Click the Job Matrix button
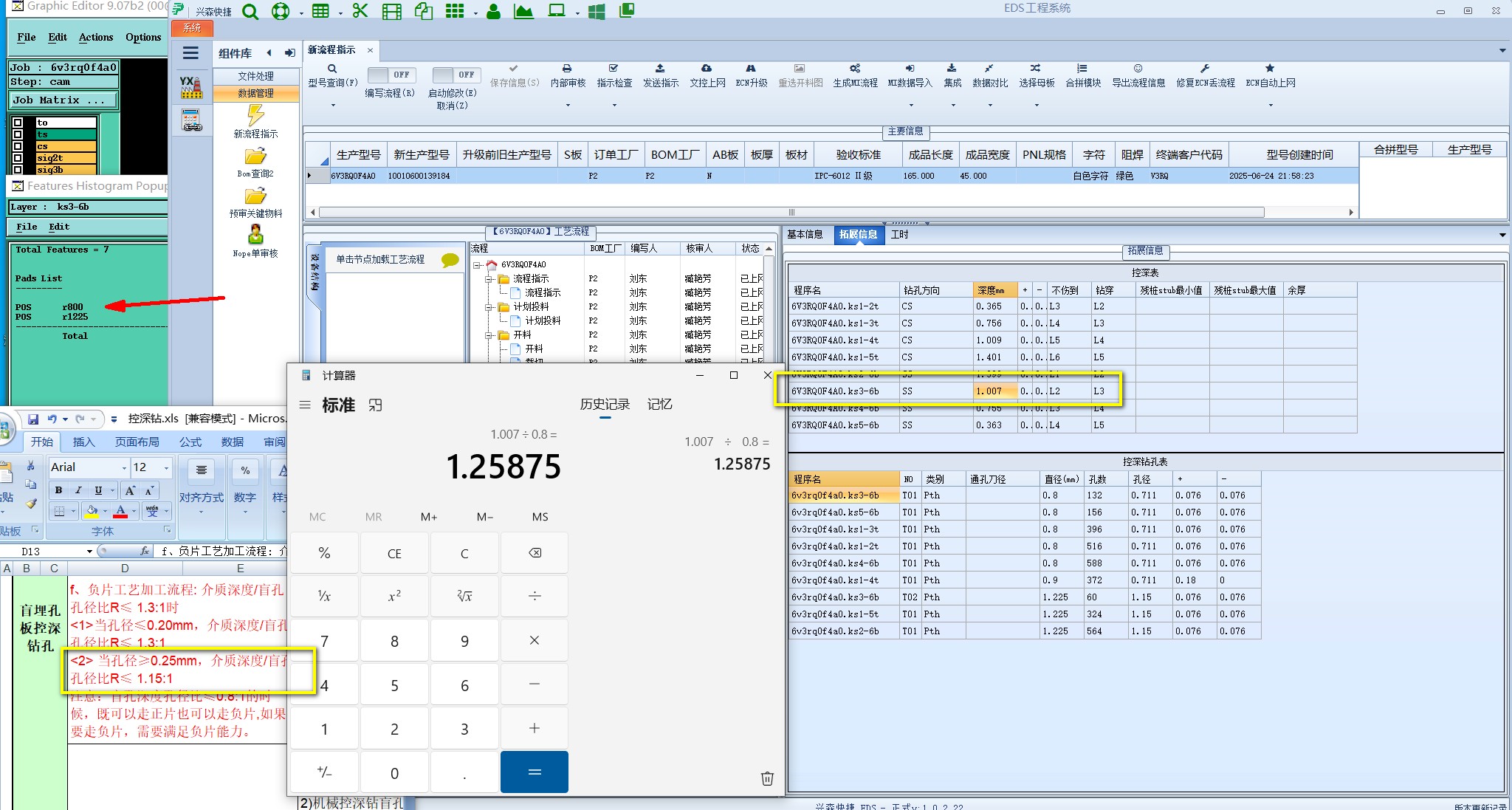Viewport: 1512px width, 810px height. (x=63, y=100)
